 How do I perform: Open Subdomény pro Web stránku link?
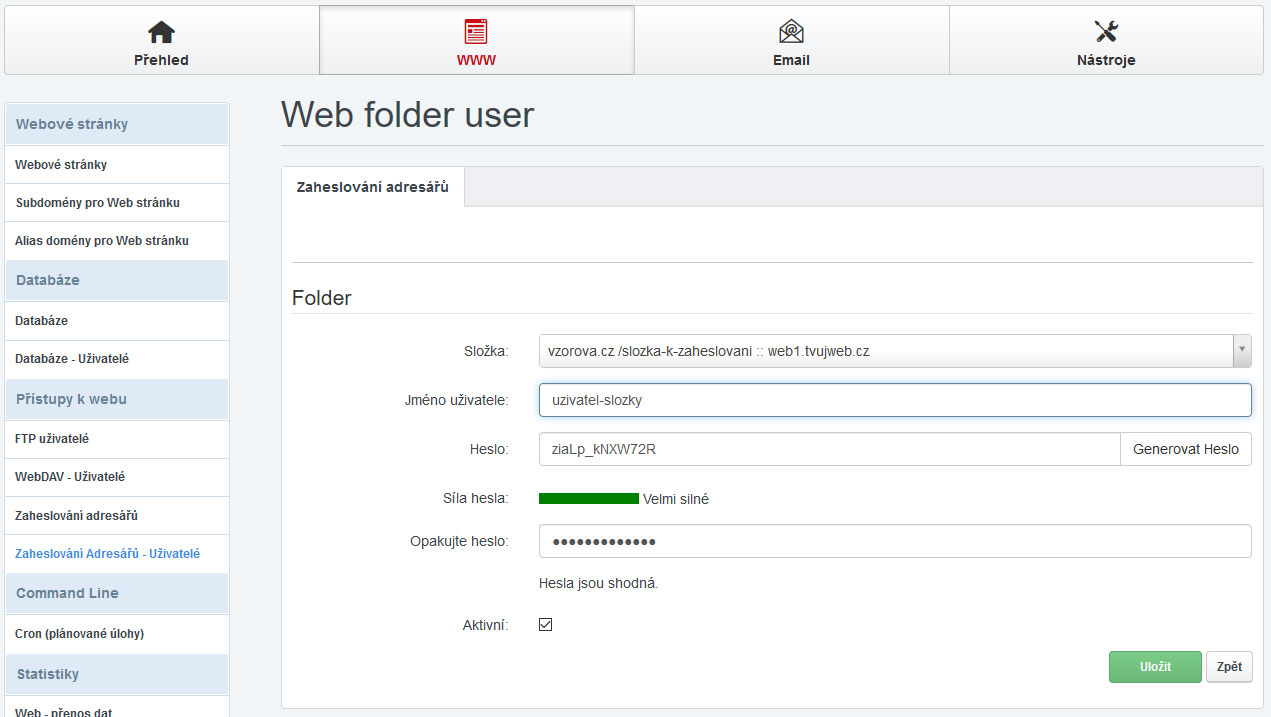pos(97,203)
